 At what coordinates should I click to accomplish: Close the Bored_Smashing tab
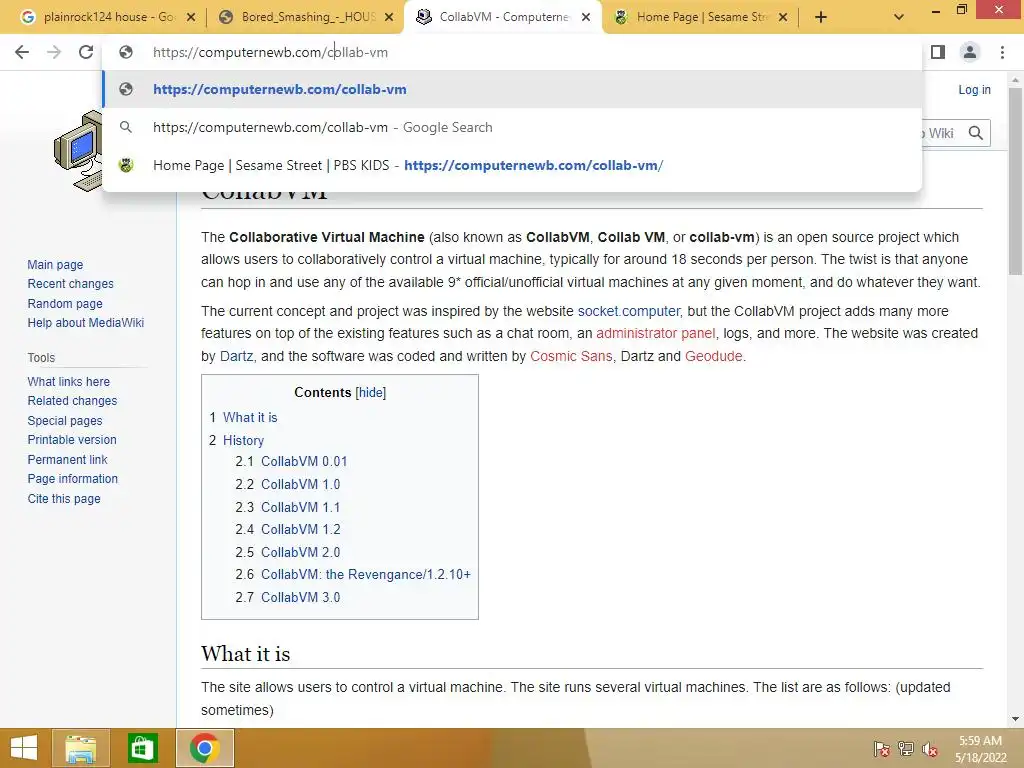pos(389,18)
